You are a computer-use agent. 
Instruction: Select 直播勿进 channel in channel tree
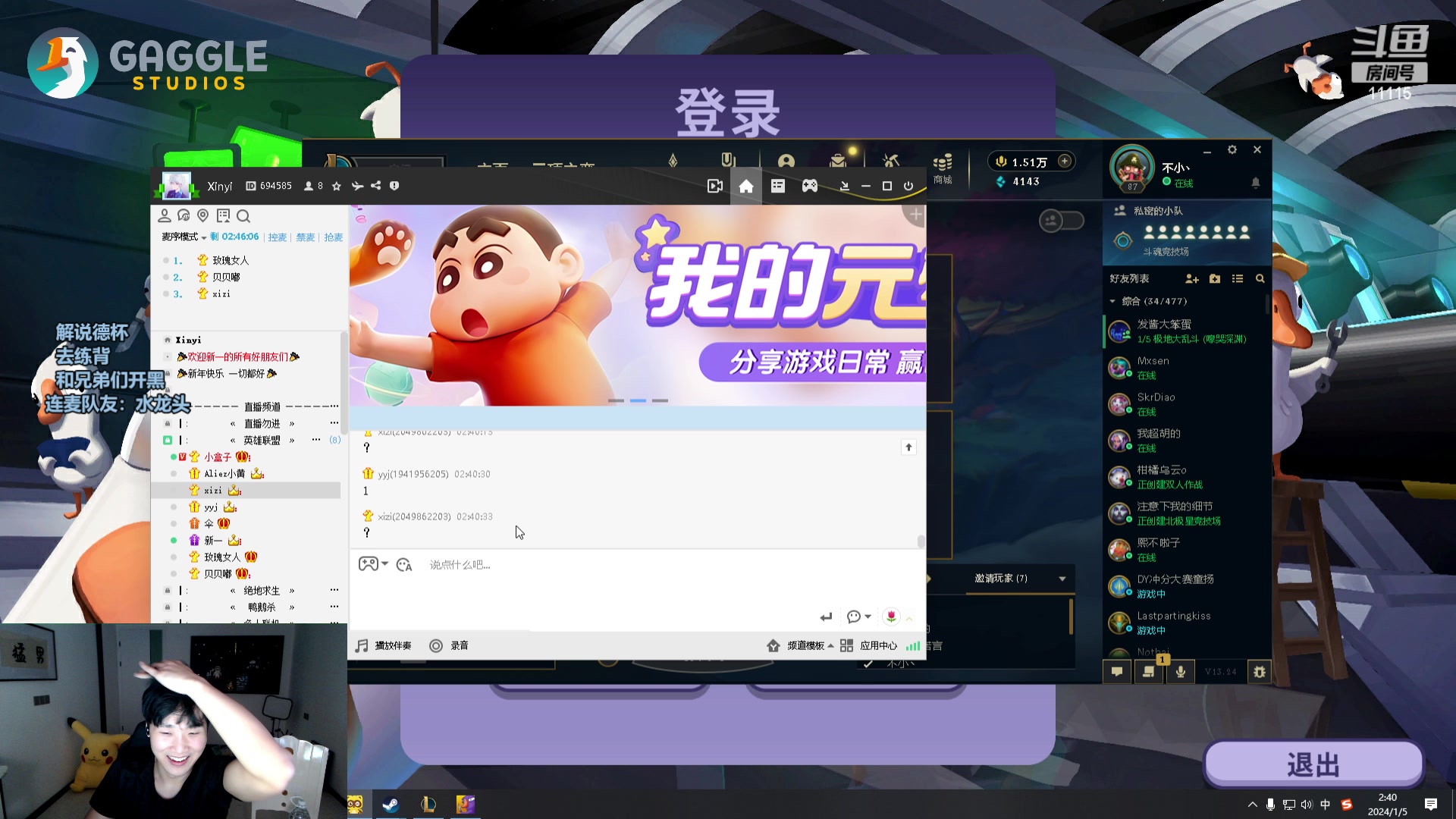[262, 424]
